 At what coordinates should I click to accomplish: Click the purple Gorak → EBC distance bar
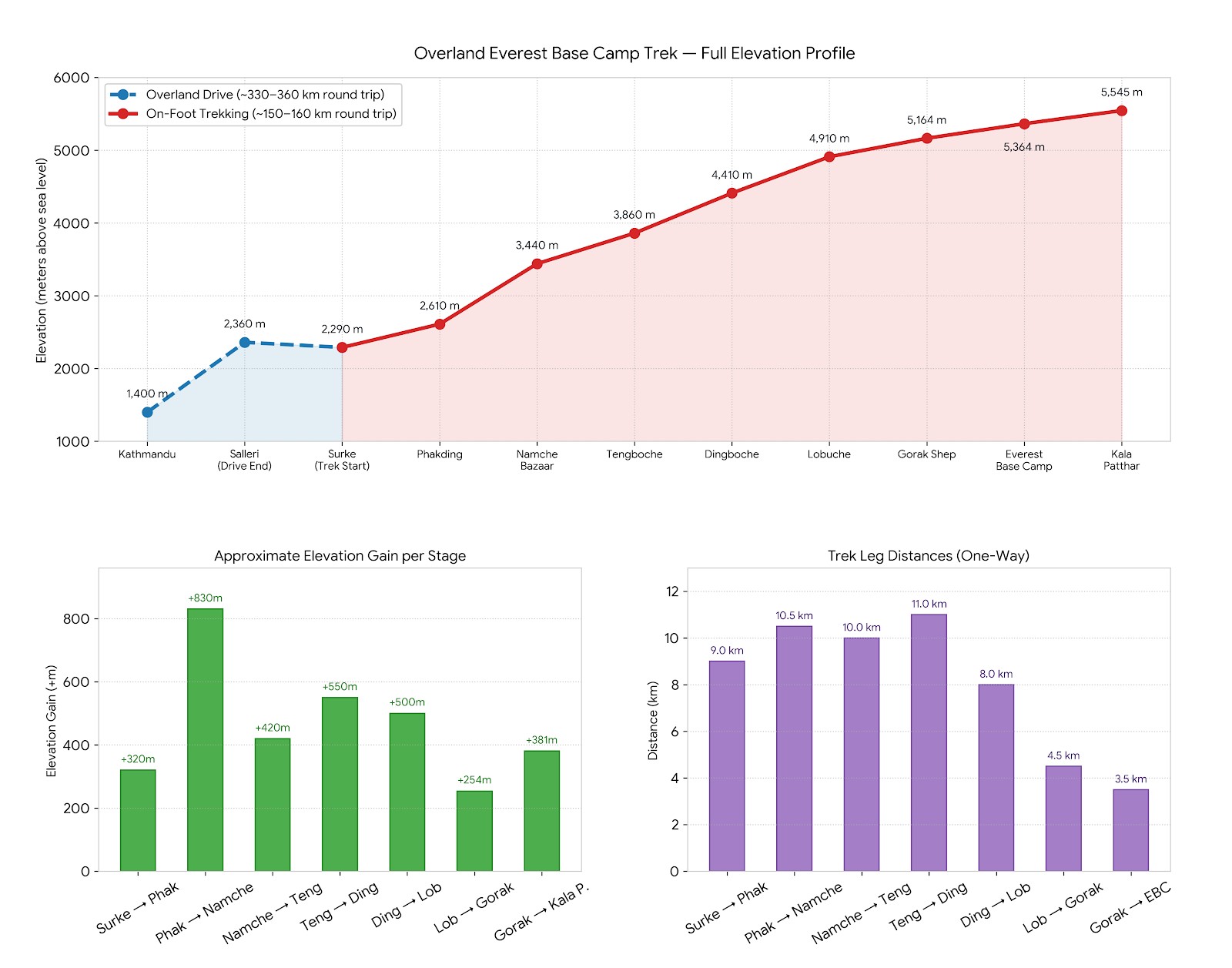tap(1131, 830)
